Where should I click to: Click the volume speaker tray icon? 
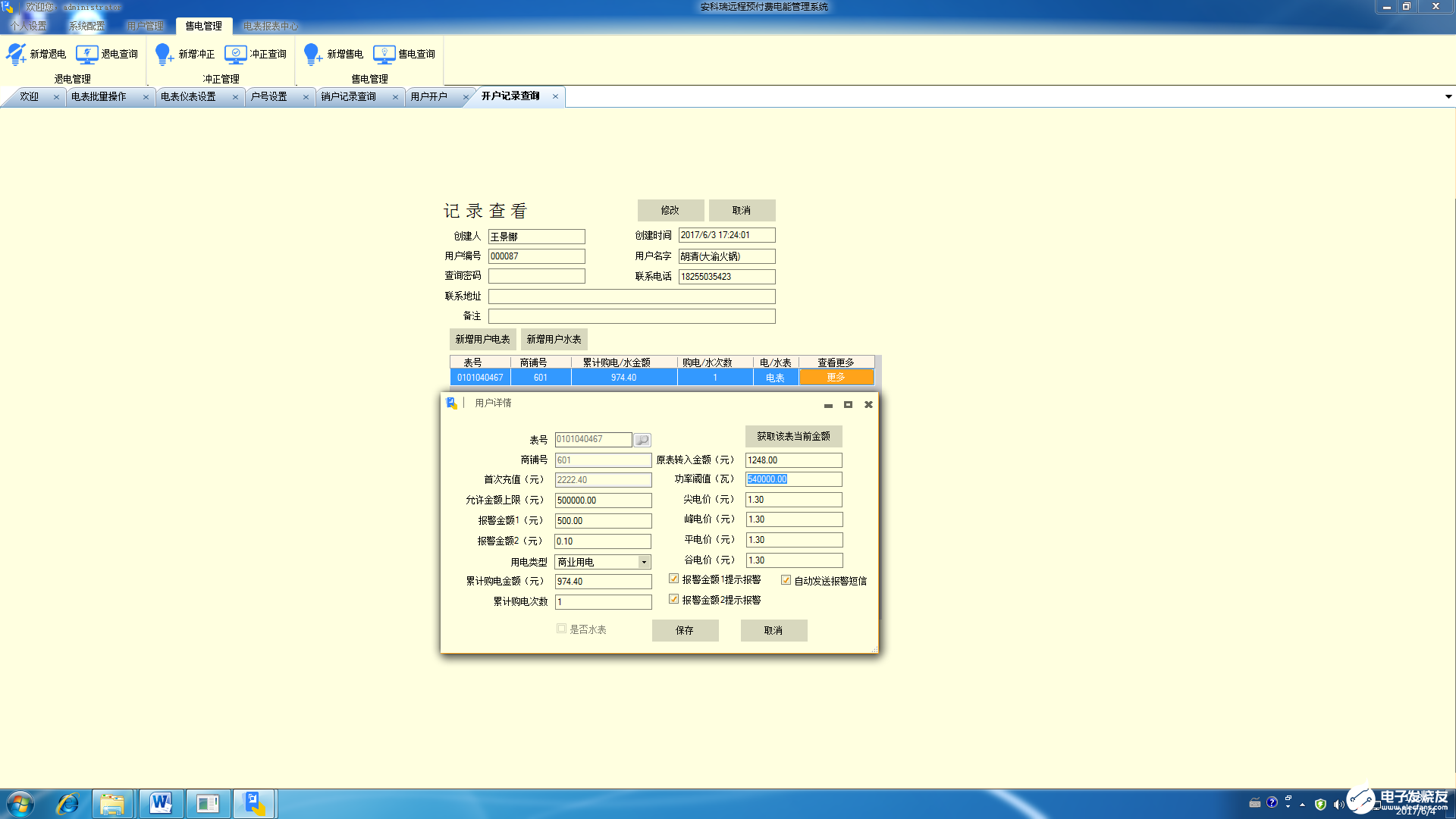1338,805
